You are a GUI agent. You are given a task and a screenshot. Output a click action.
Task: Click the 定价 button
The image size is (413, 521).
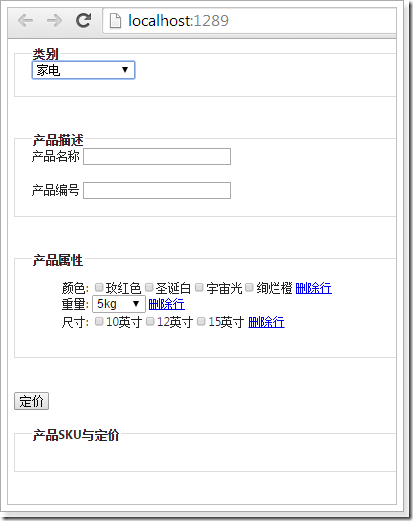pyautogui.click(x=31, y=401)
